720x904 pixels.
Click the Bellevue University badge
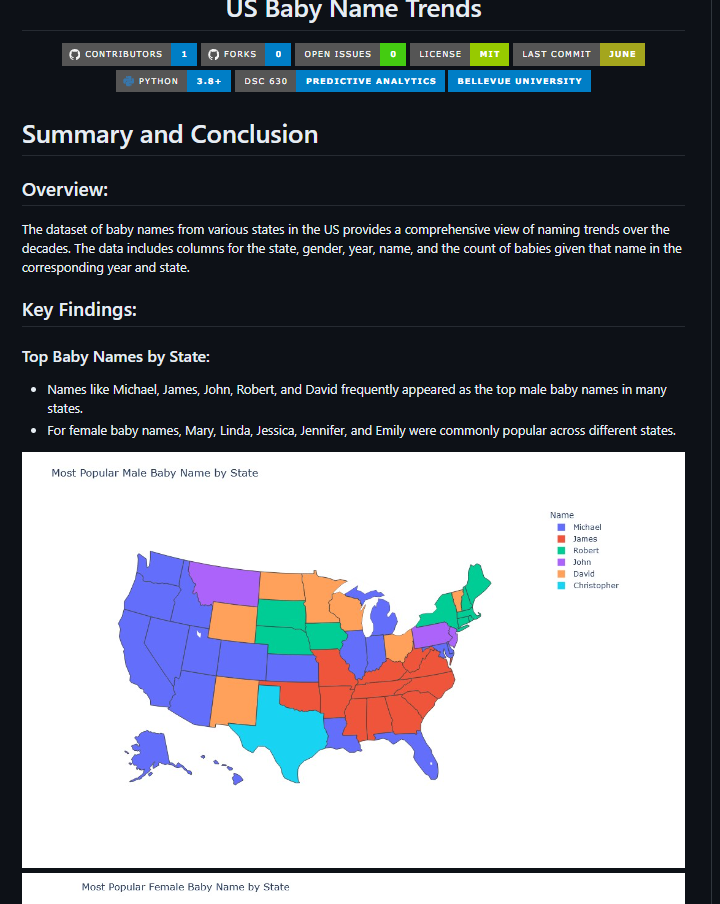pyautogui.click(x=519, y=81)
